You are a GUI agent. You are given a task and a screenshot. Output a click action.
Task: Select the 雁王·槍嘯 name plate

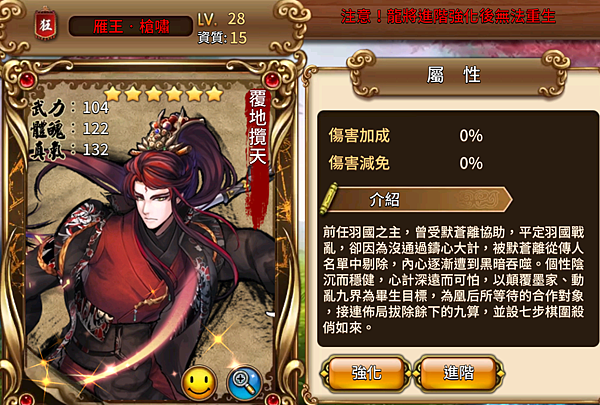coord(130,26)
